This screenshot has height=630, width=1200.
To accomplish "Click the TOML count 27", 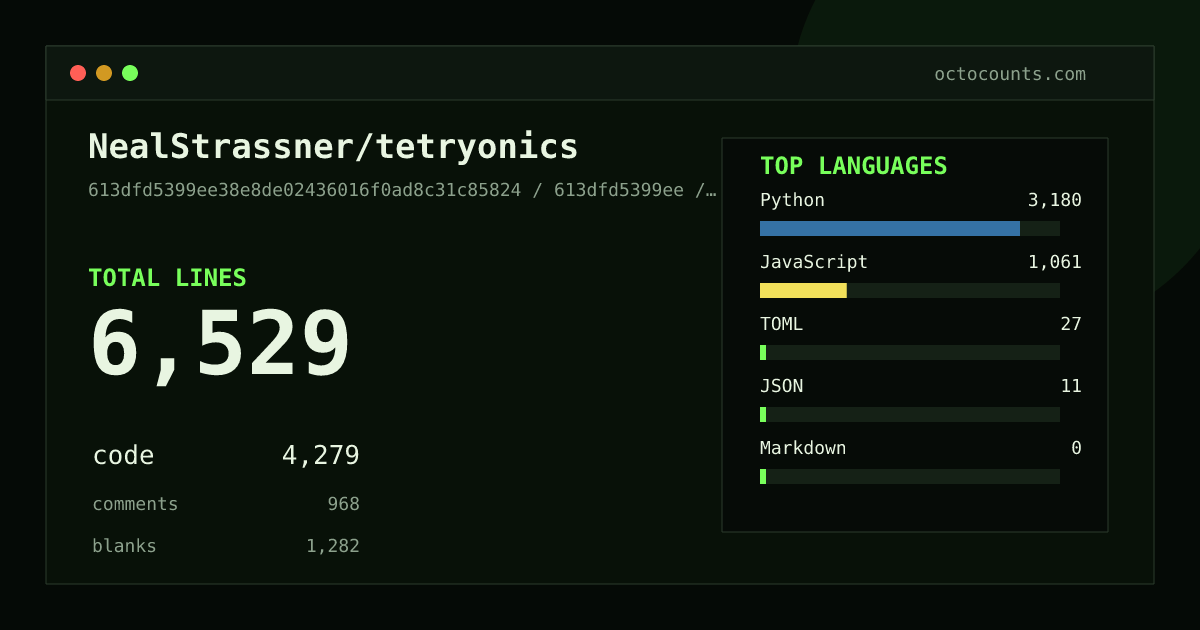I will 1071,324.
